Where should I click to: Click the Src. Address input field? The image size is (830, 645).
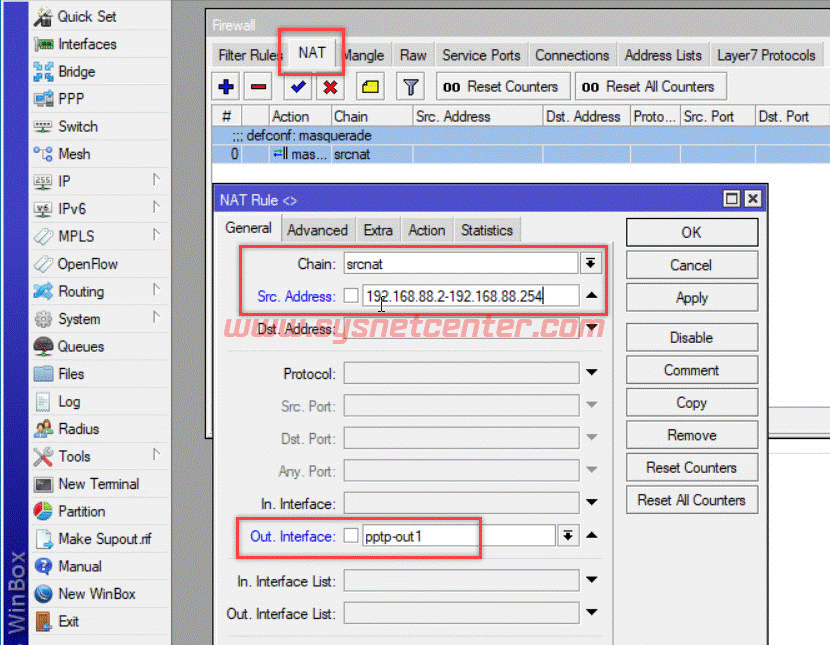click(469, 296)
